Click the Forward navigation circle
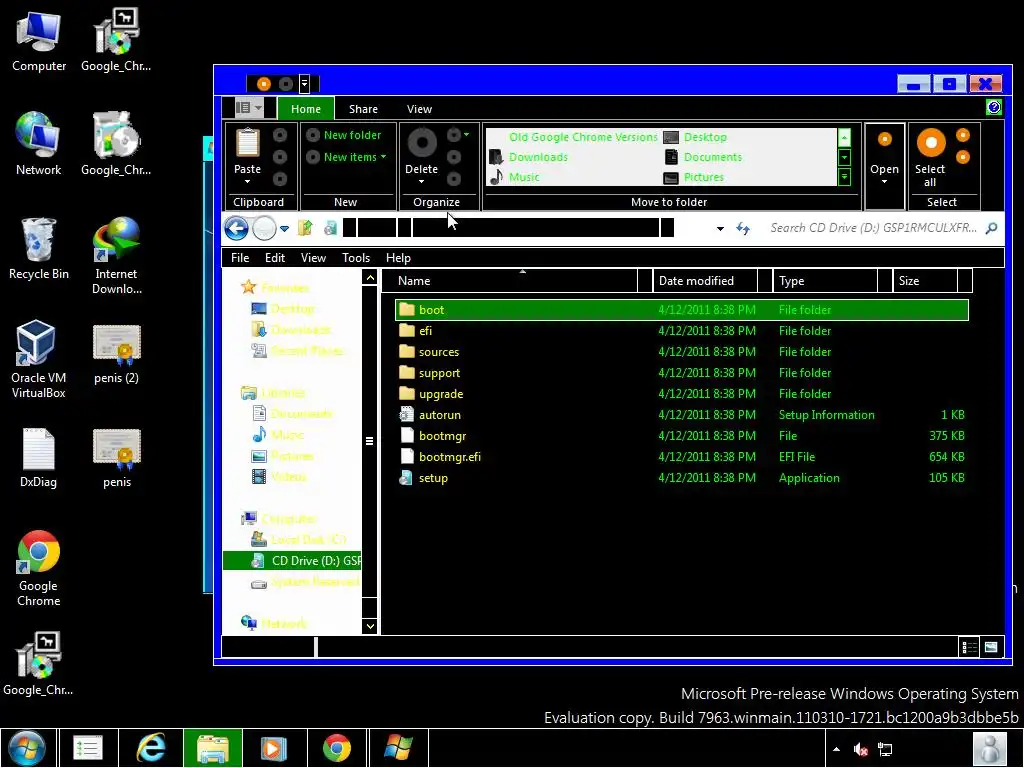Image resolution: width=1024 pixels, height=768 pixels. (x=264, y=228)
